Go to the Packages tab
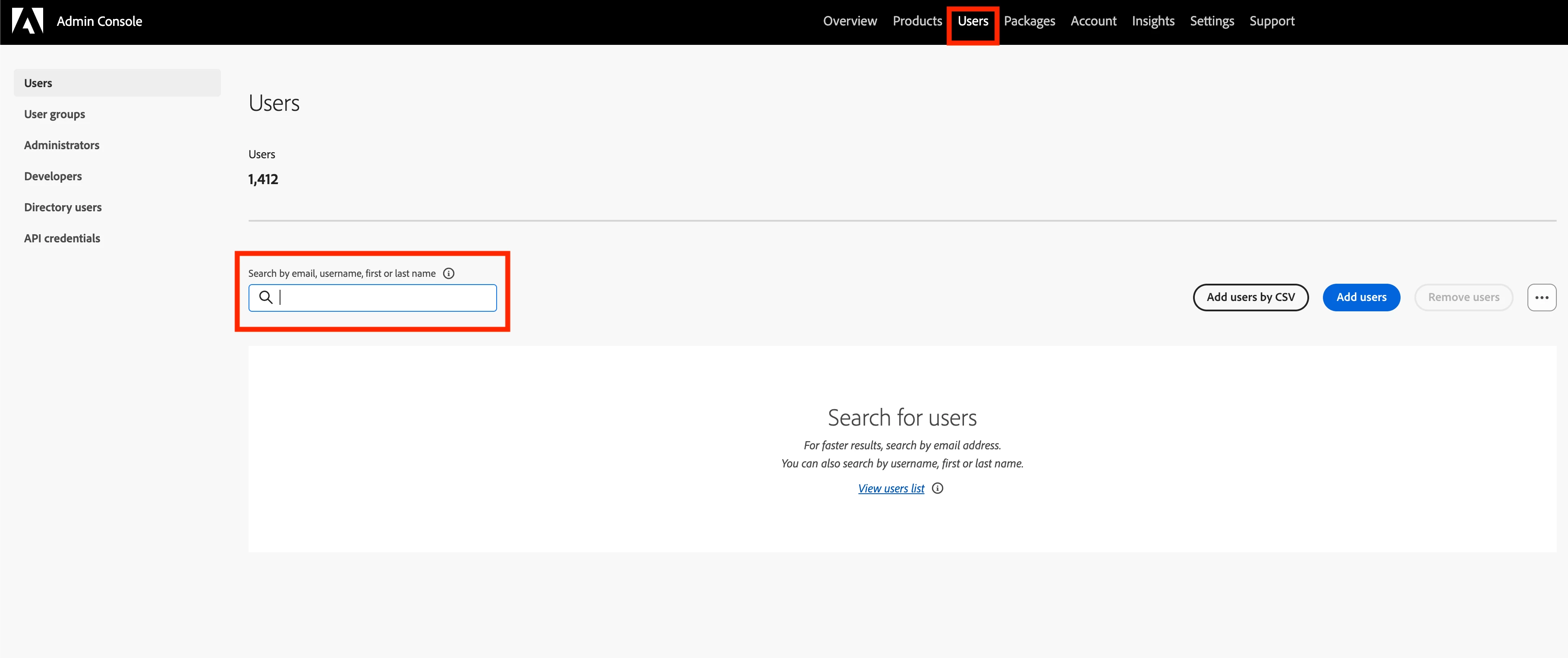 [x=1030, y=21]
